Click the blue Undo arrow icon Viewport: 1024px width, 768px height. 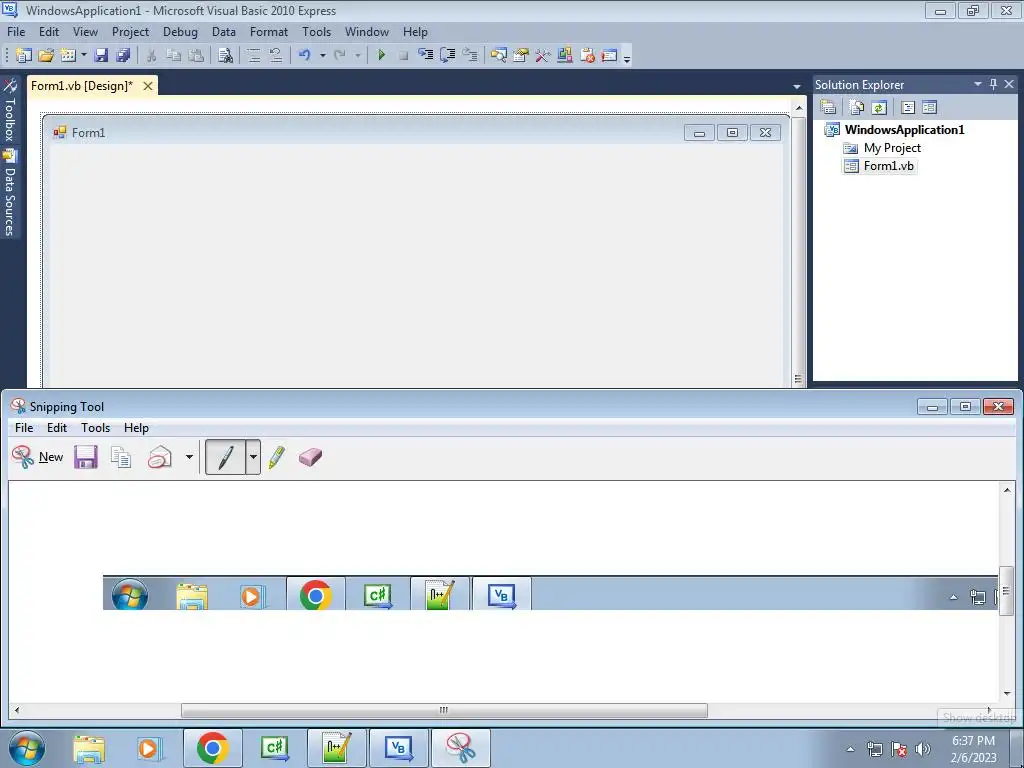coord(304,56)
